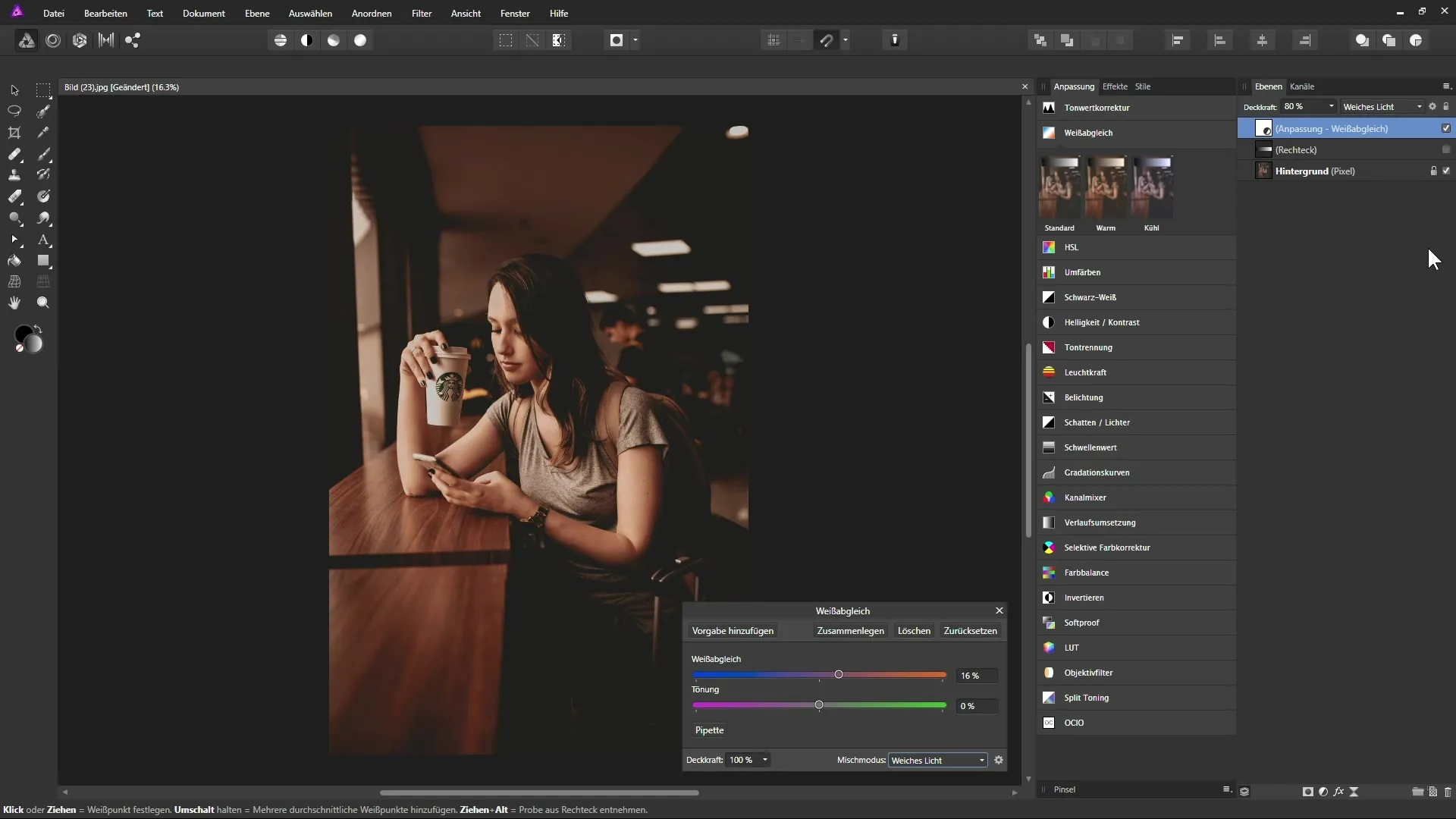Switch to Photo Persona

click(27, 40)
